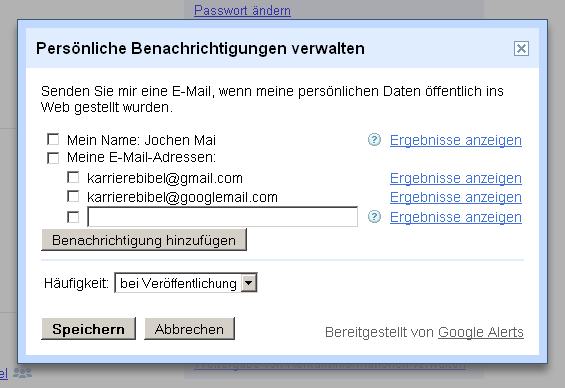
Task: Click the 'Meine E-Mail-Adressen:' label
Action: (x=141, y=157)
